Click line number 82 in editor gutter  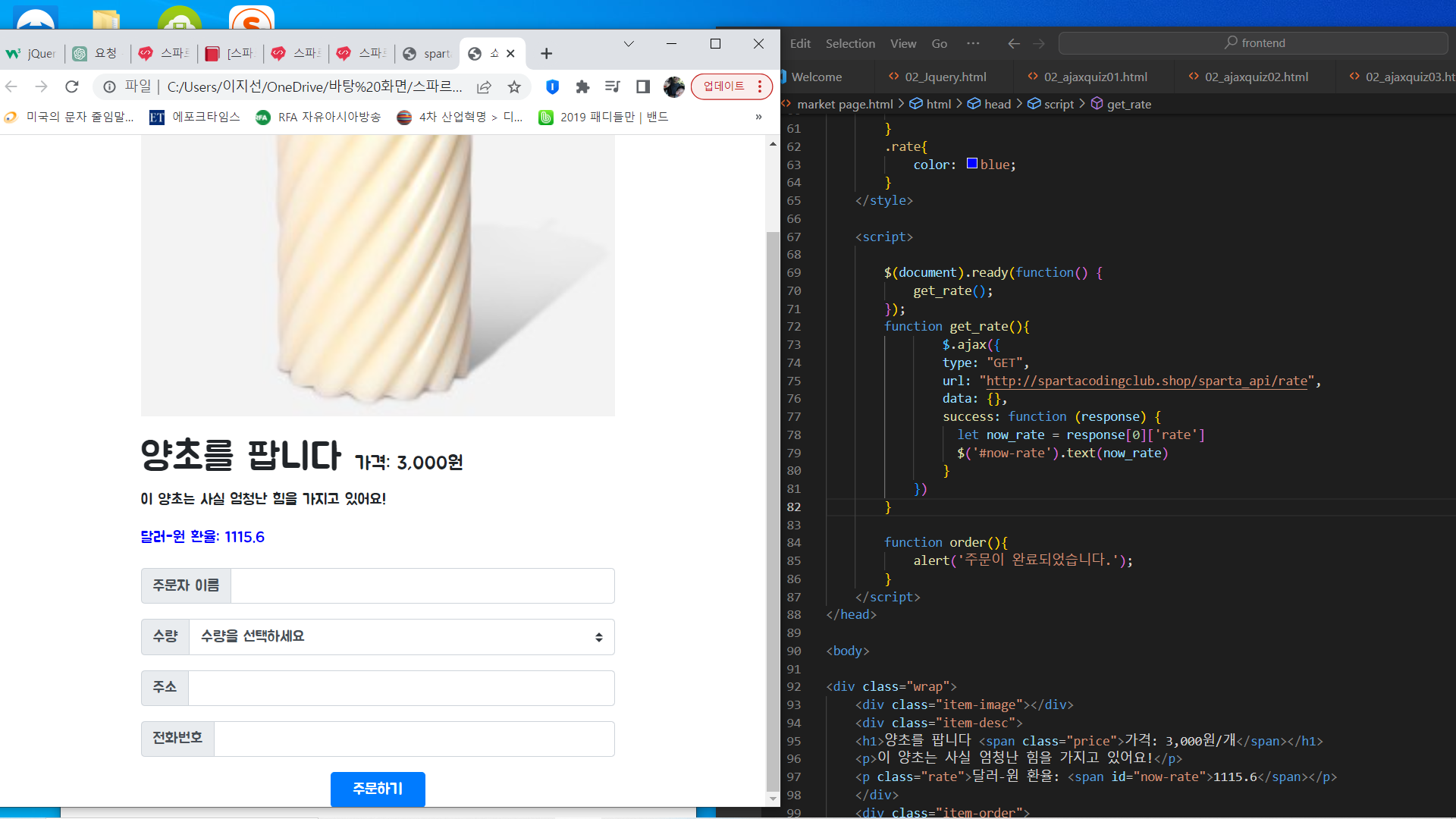tap(794, 507)
